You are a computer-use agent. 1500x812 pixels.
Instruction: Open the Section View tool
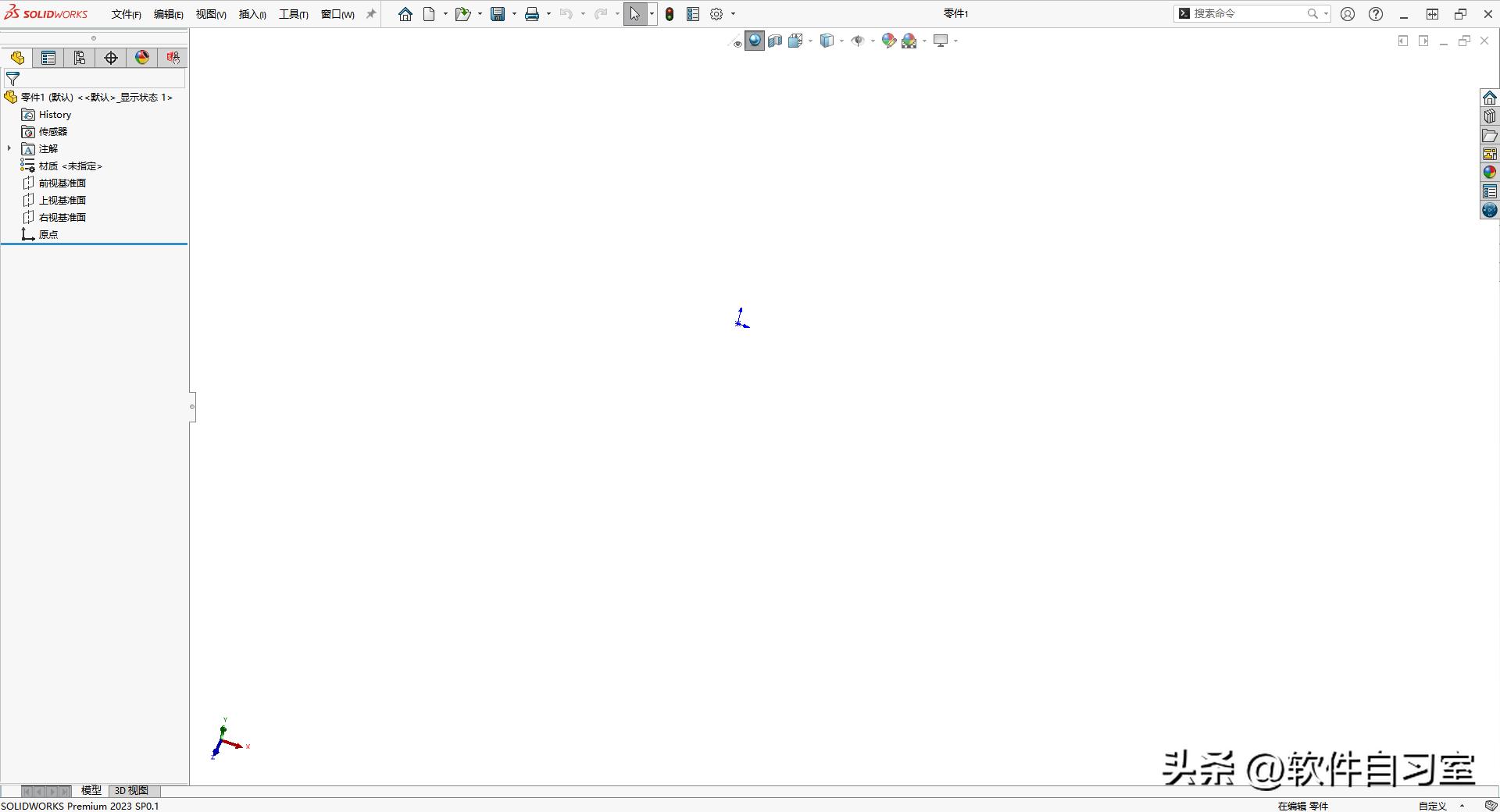[x=775, y=41]
